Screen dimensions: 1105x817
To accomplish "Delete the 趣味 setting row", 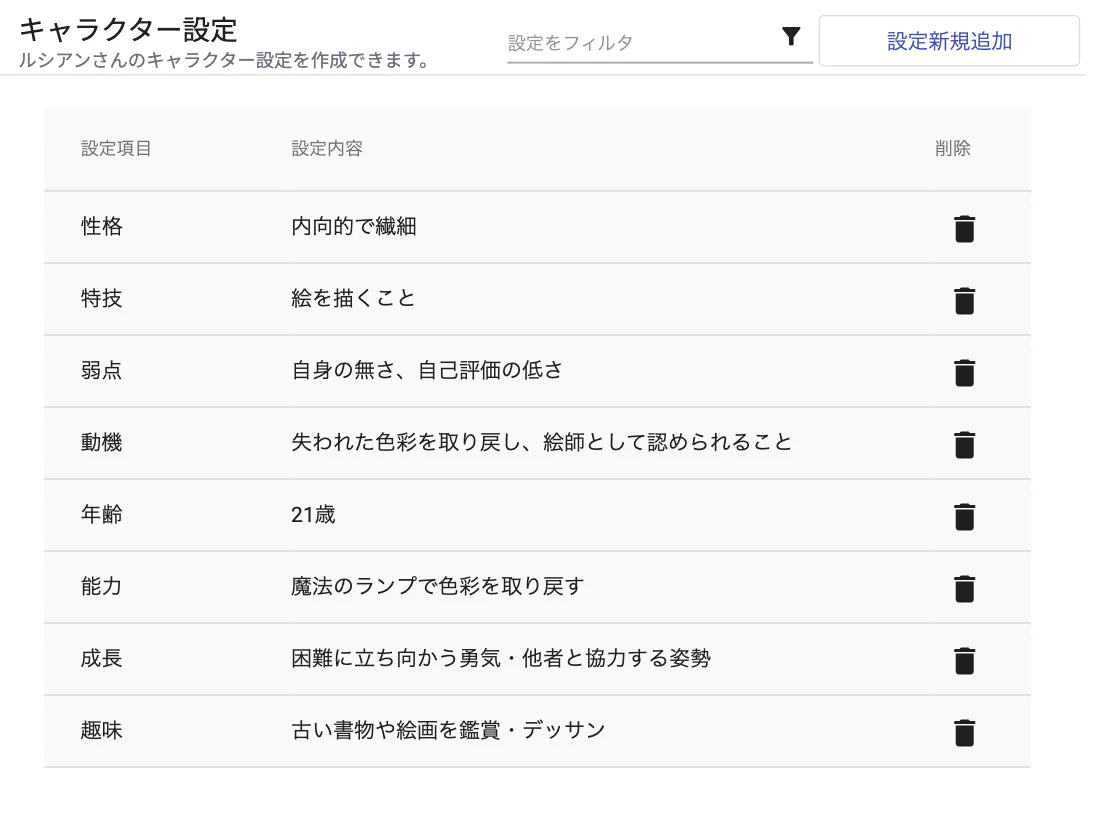I will click(964, 732).
